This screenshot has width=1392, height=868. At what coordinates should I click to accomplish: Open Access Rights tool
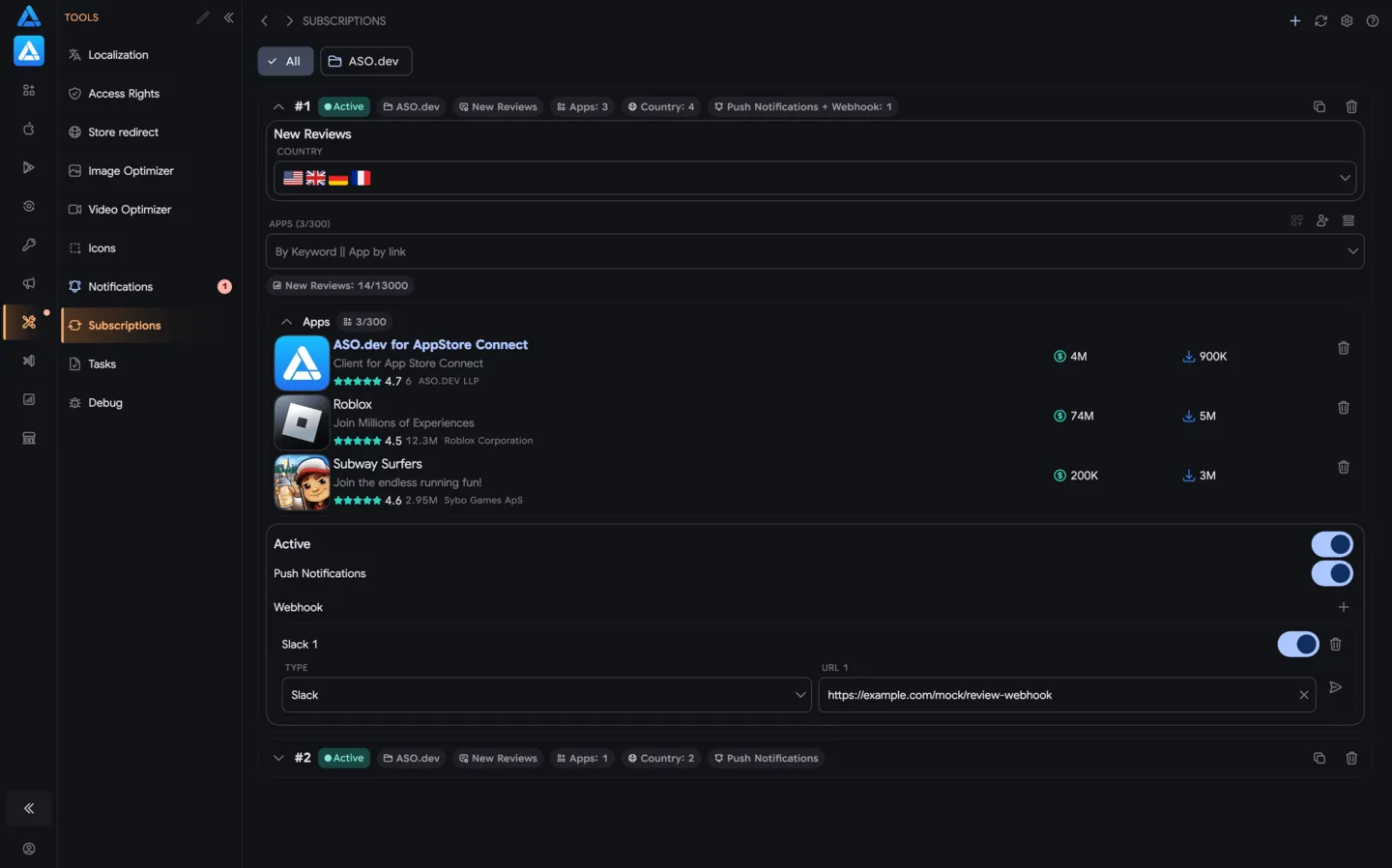coord(150,94)
